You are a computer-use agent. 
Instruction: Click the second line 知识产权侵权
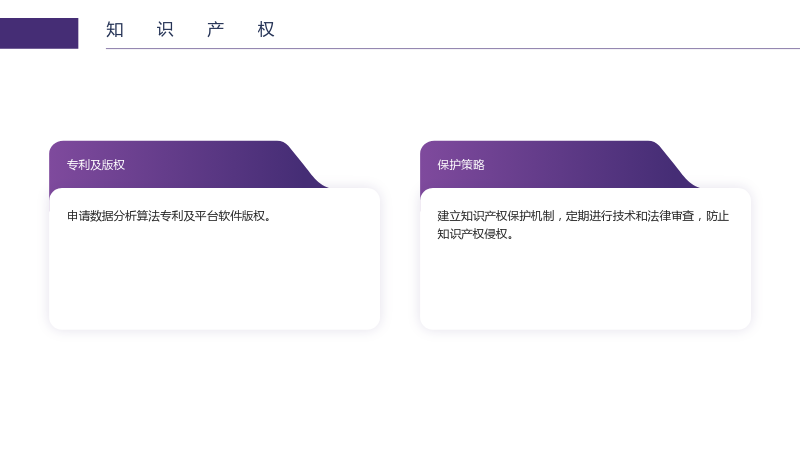click(472, 234)
